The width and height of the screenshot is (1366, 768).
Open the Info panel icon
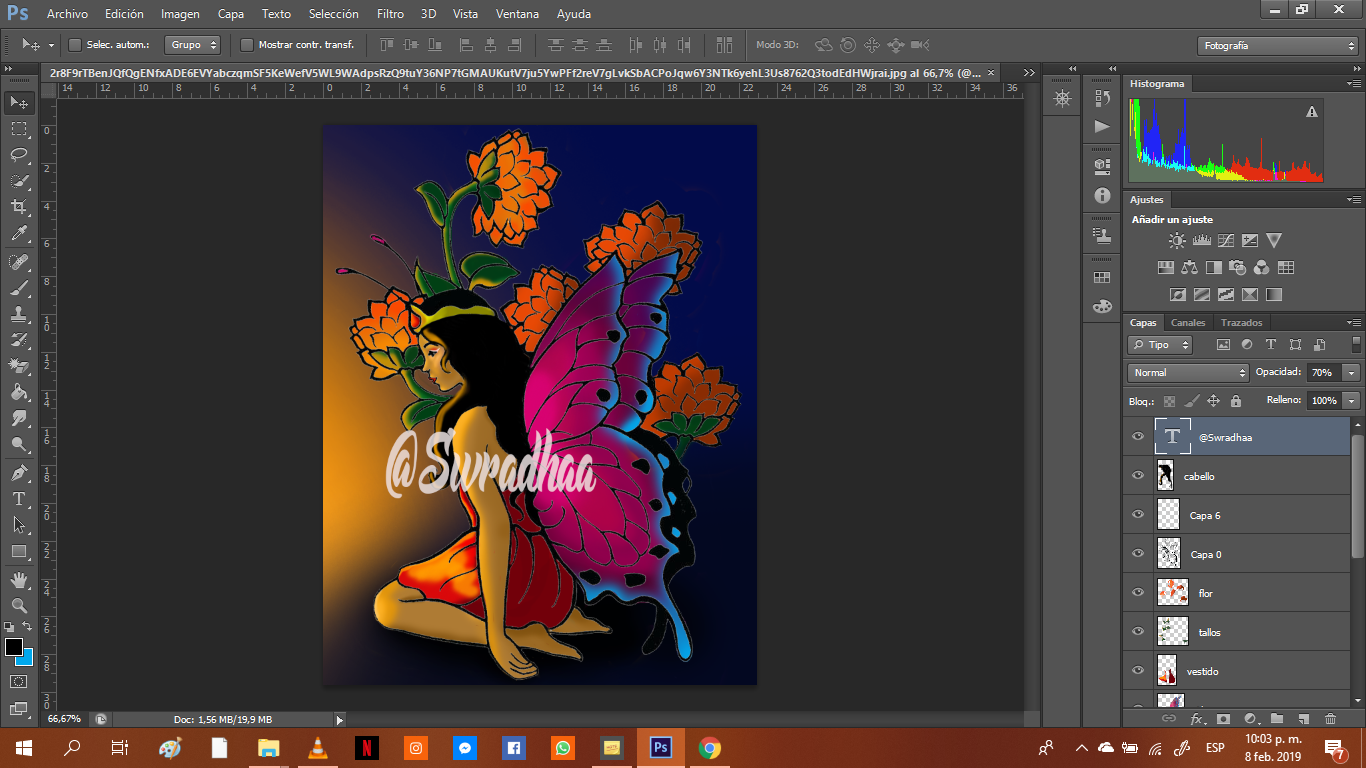pos(1102,196)
